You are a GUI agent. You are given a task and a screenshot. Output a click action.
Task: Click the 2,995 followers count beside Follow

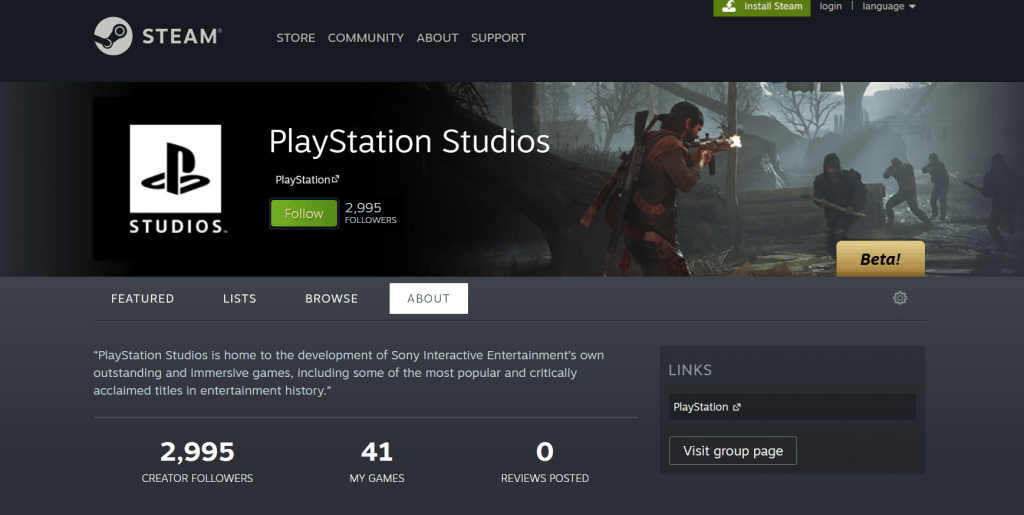pyautogui.click(x=370, y=213)
